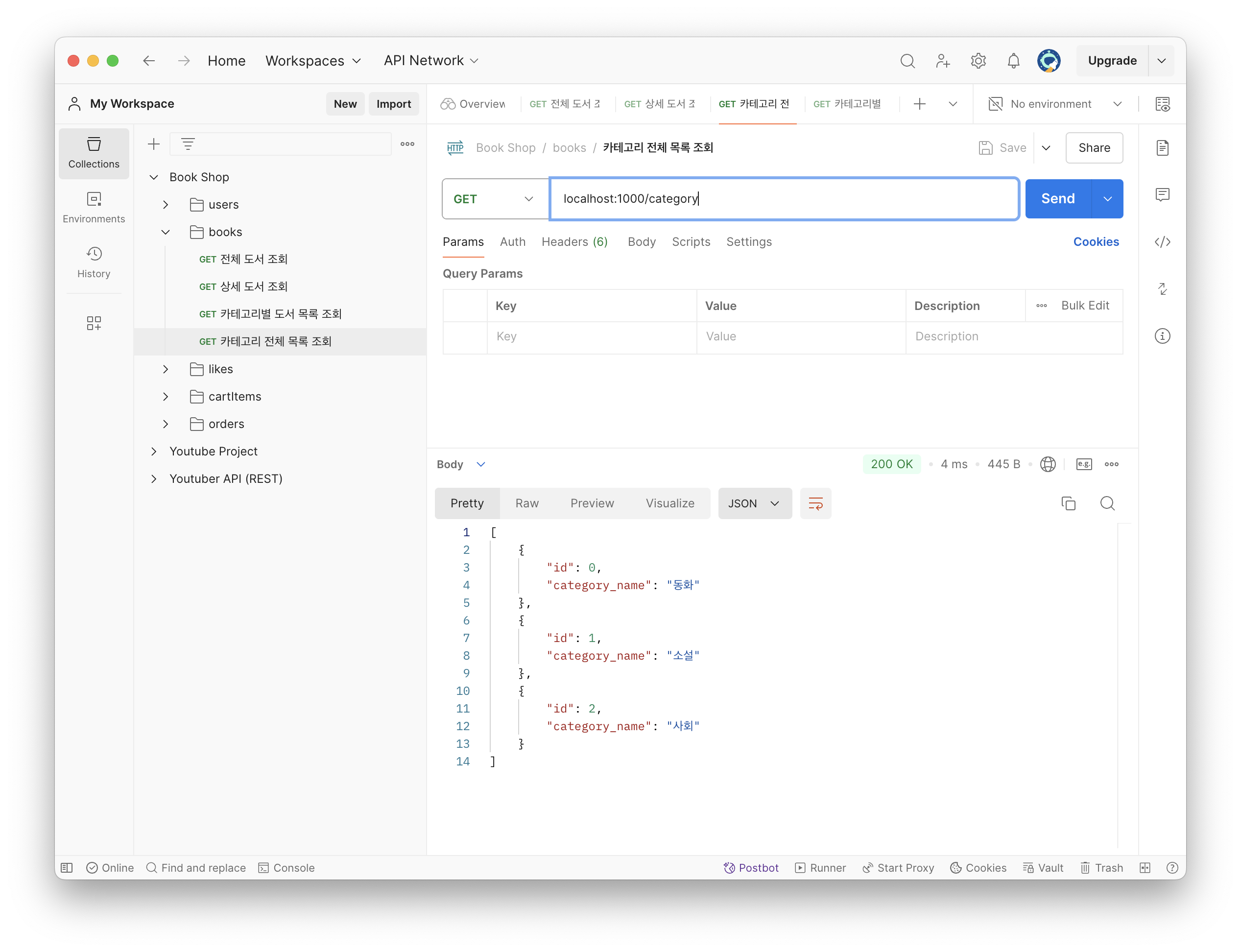Switch to the Headers tab
1241x952 pixels.
tap(574, 242)
